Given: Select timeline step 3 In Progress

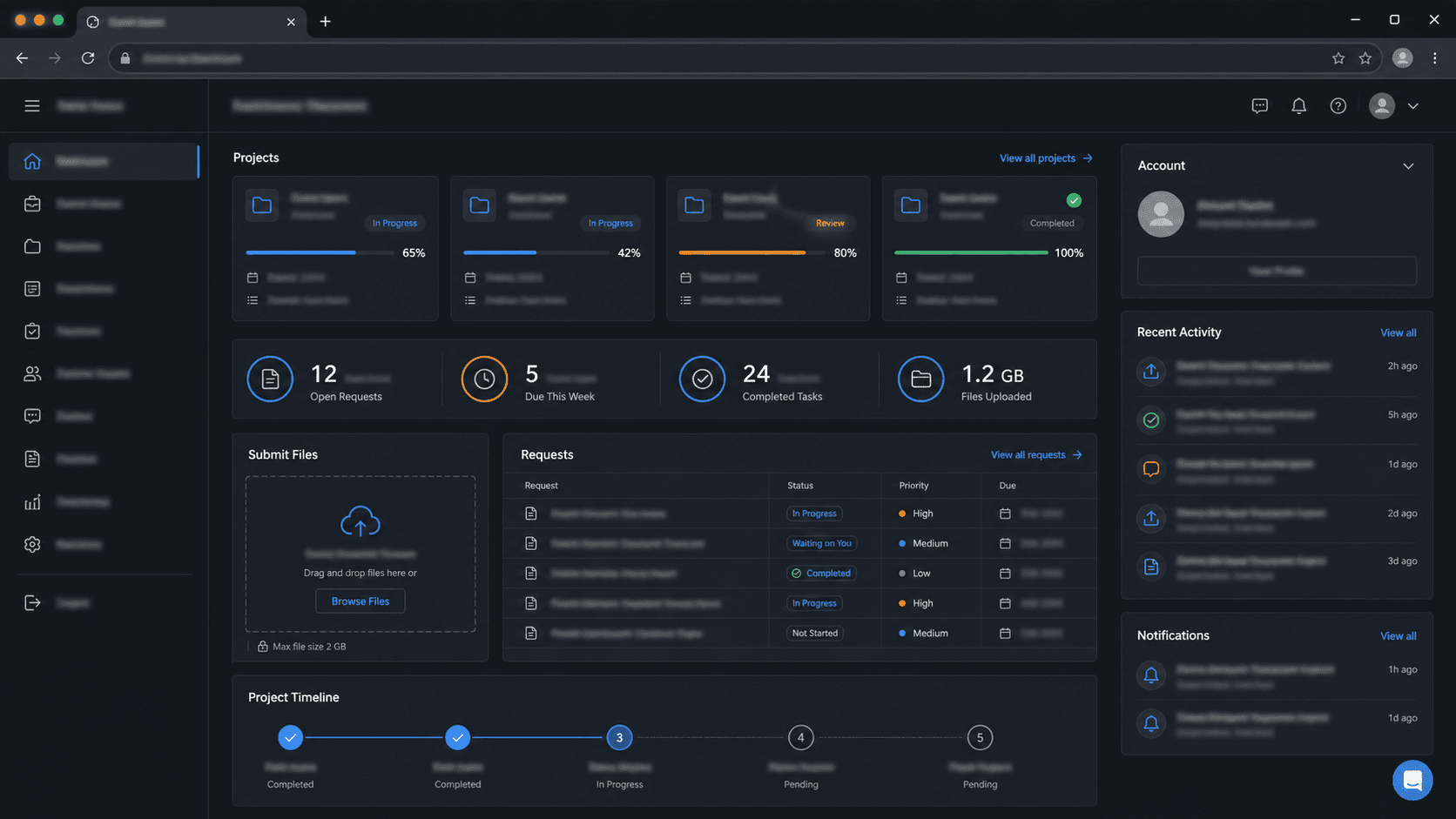Looking at the screenshot, I should 619,738.
